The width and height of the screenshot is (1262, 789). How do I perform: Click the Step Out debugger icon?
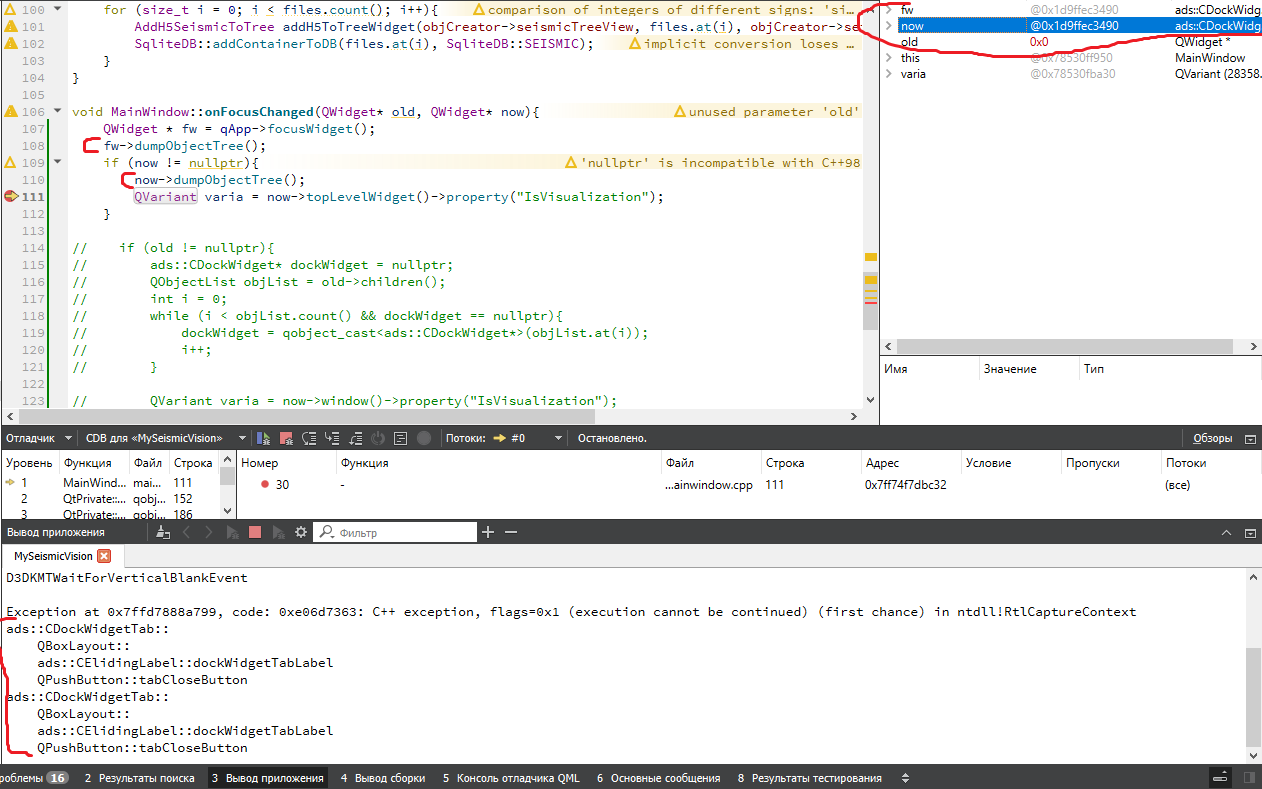(355, 438)
